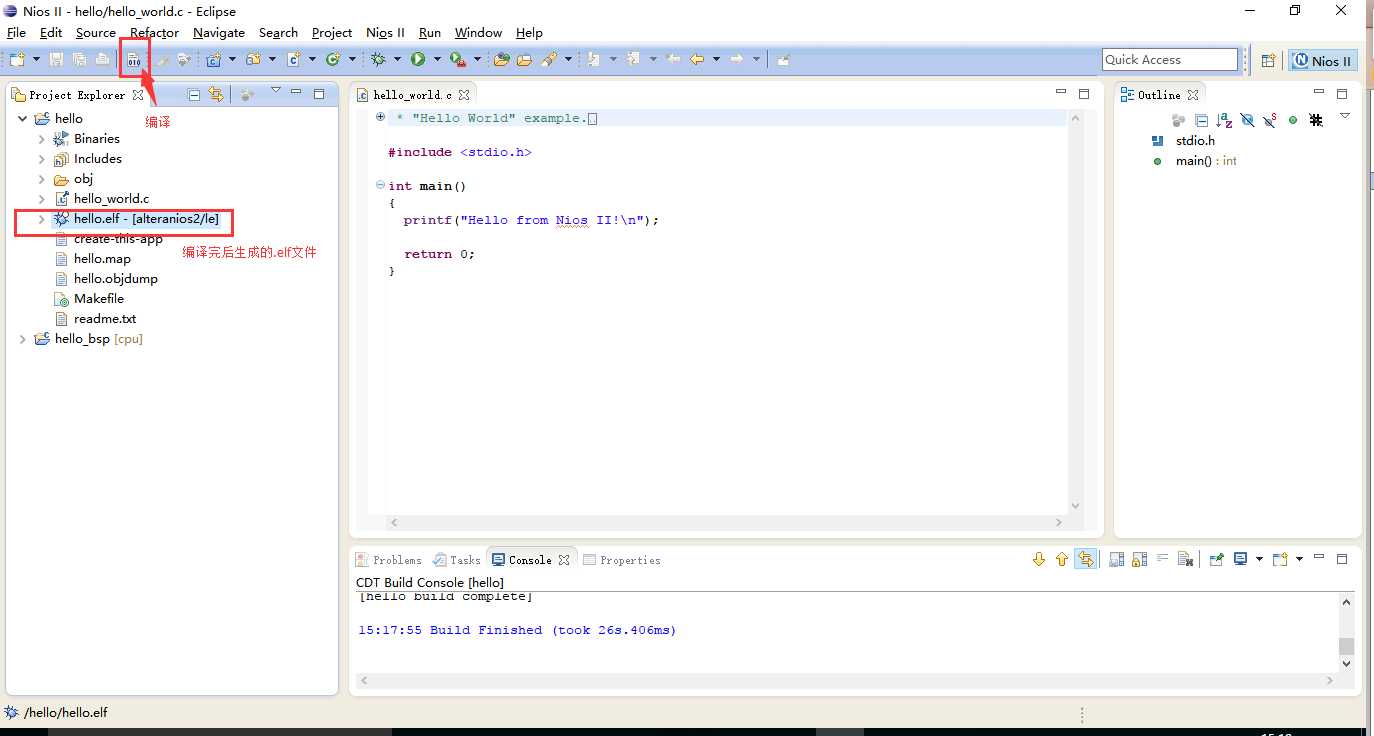Toggle Scroll Lock in console
The height and width of the screenshot is (736, 1374).
pos(1140,559)
